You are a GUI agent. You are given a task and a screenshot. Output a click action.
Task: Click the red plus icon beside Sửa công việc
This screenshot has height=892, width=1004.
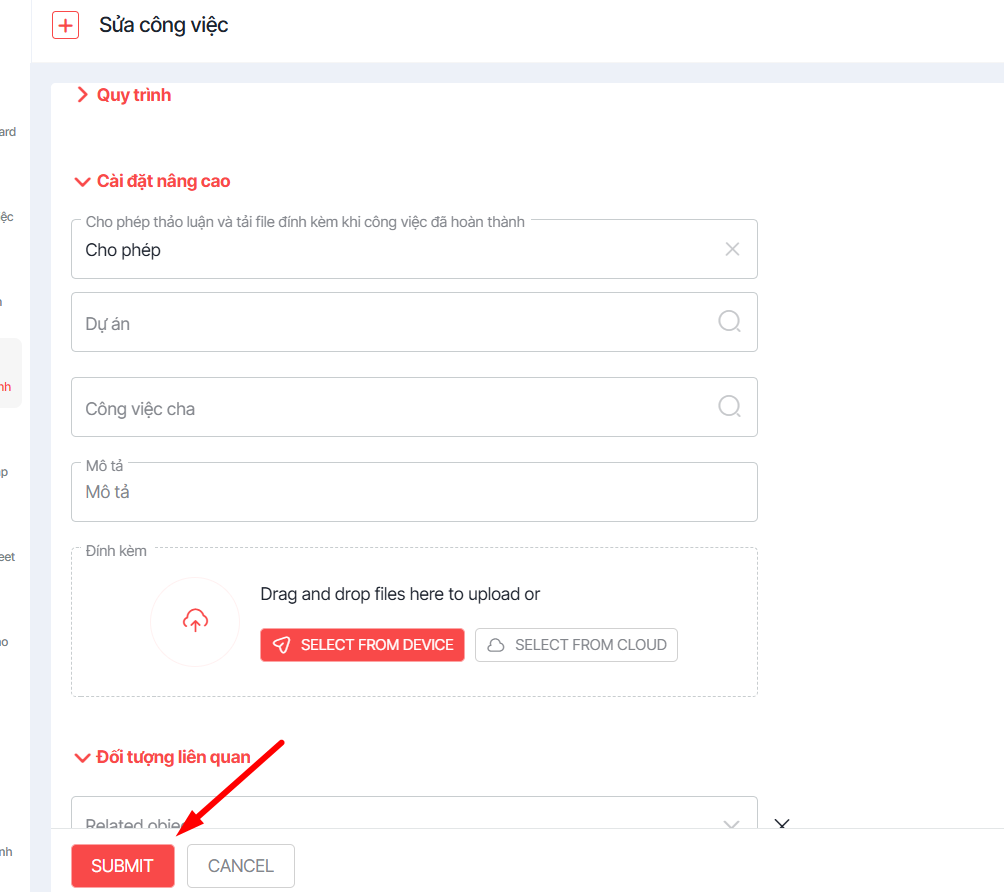point(65,25)
